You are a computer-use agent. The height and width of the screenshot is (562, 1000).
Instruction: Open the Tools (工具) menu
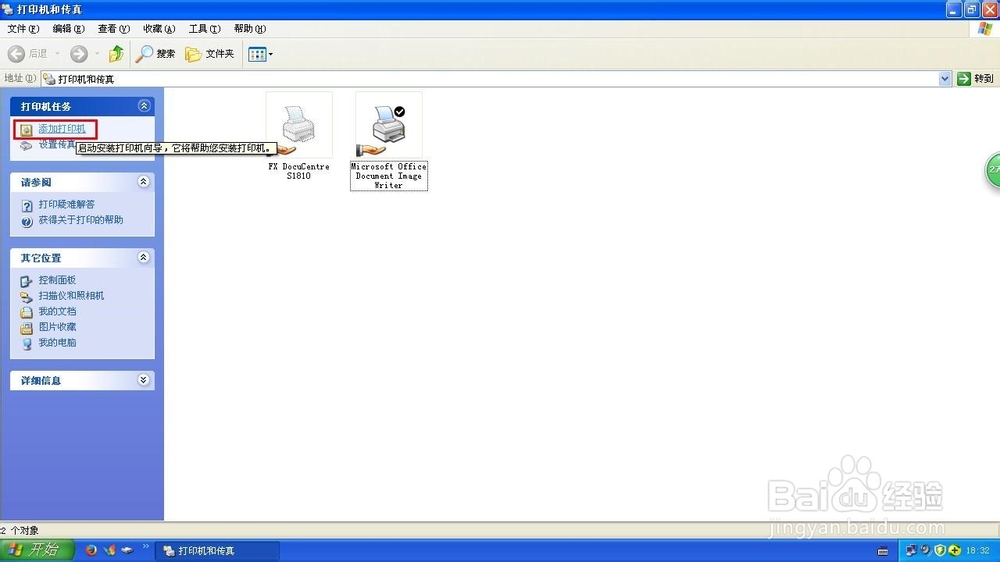coord(204,29)
